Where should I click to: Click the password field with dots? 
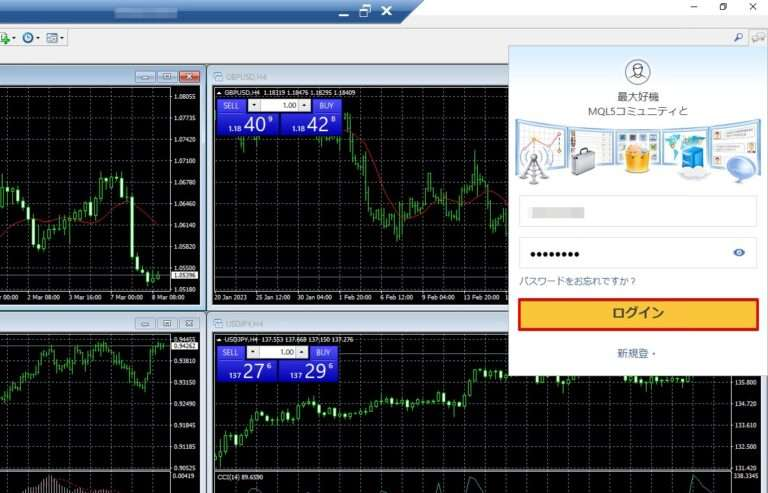pyautogui.click(x=638, y=253)
